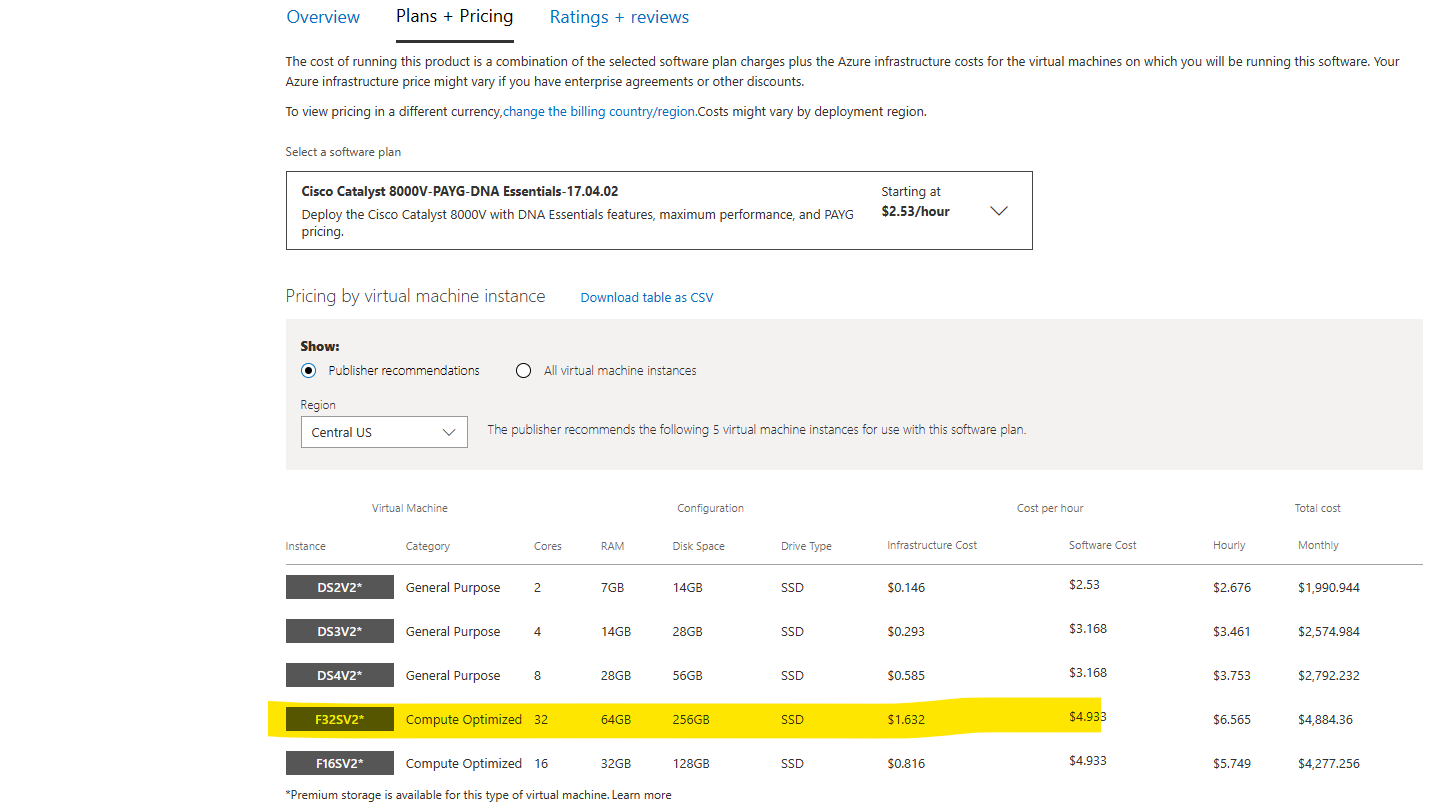
Task: Switch to the Overview tab
Action: (x=322, y=17)
